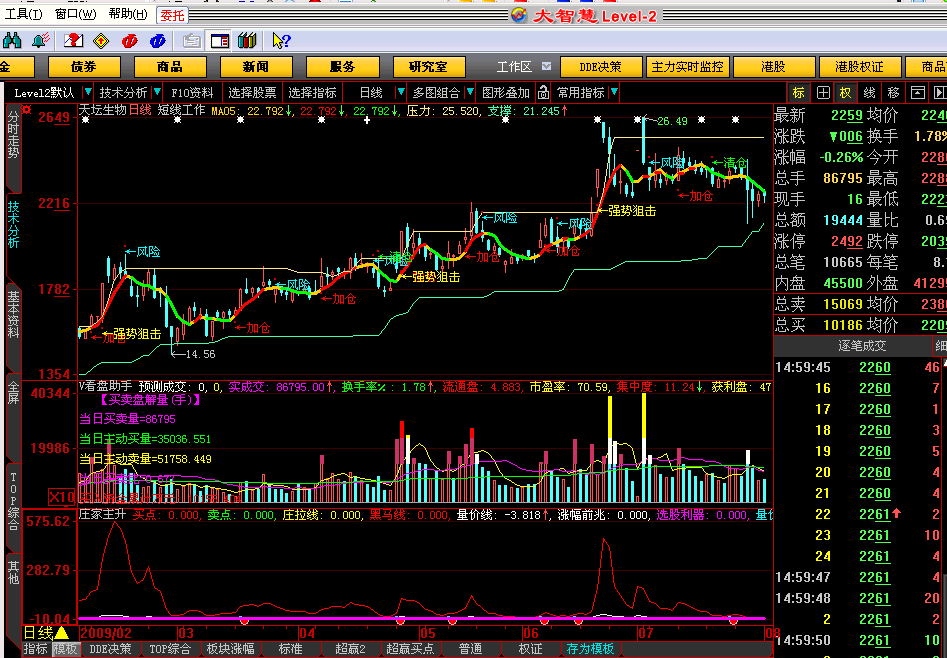The image size is (947, 658).
Task: Click the red question mark chart icon
Action: [x=73, y=40]
